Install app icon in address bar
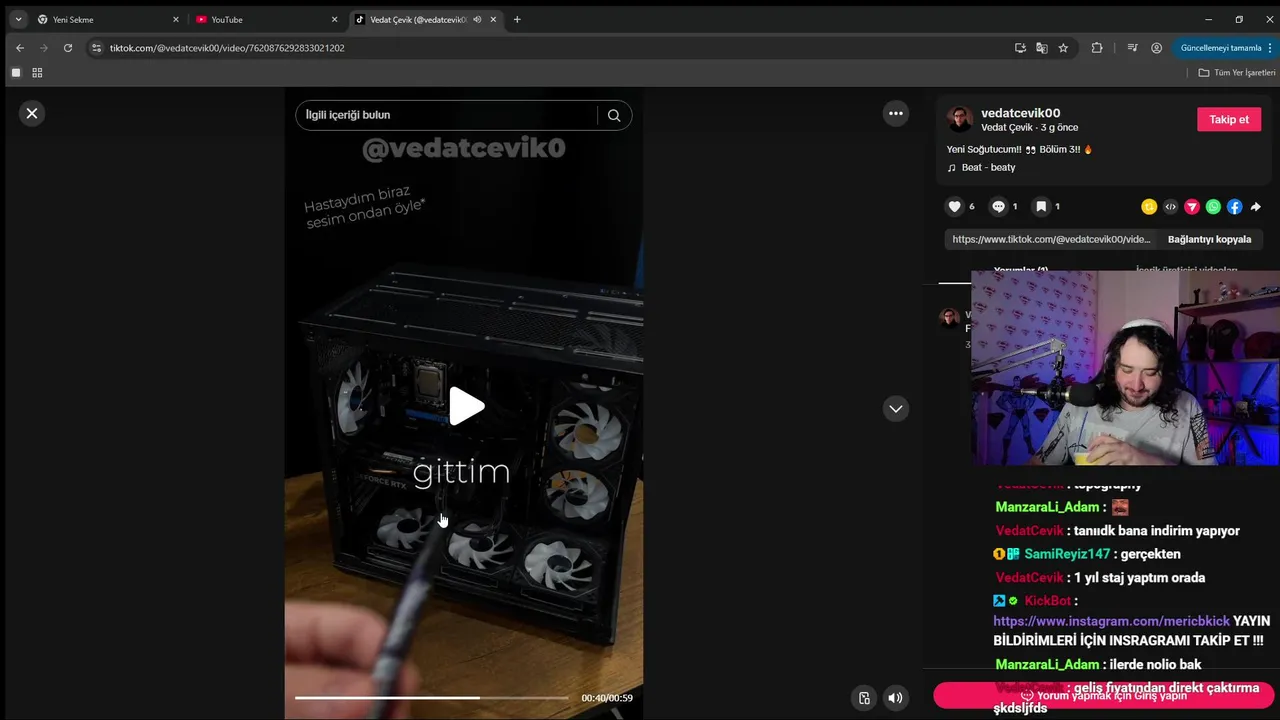Screen dimensions: 1280x720 pyautogui.click(x=1020, y=48)
